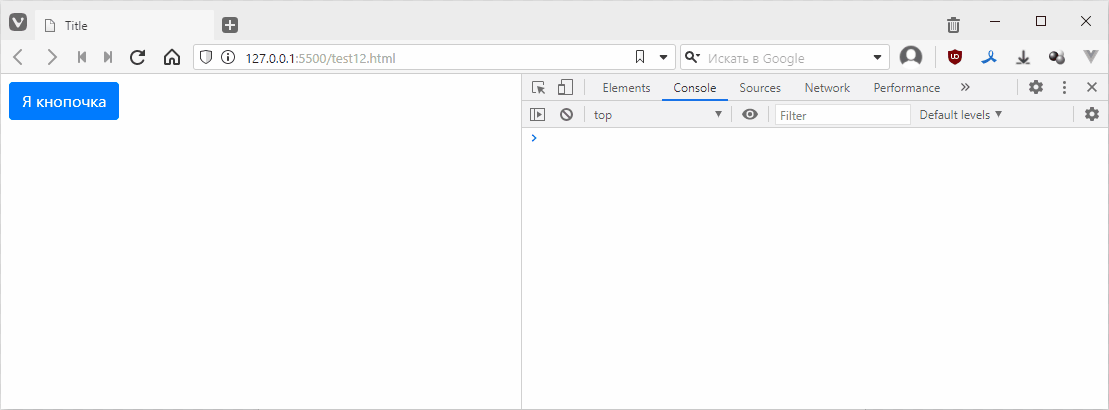Expand the top context dropdown
Viewport: 1109px width, 410px height.
(x=657, y=115)
